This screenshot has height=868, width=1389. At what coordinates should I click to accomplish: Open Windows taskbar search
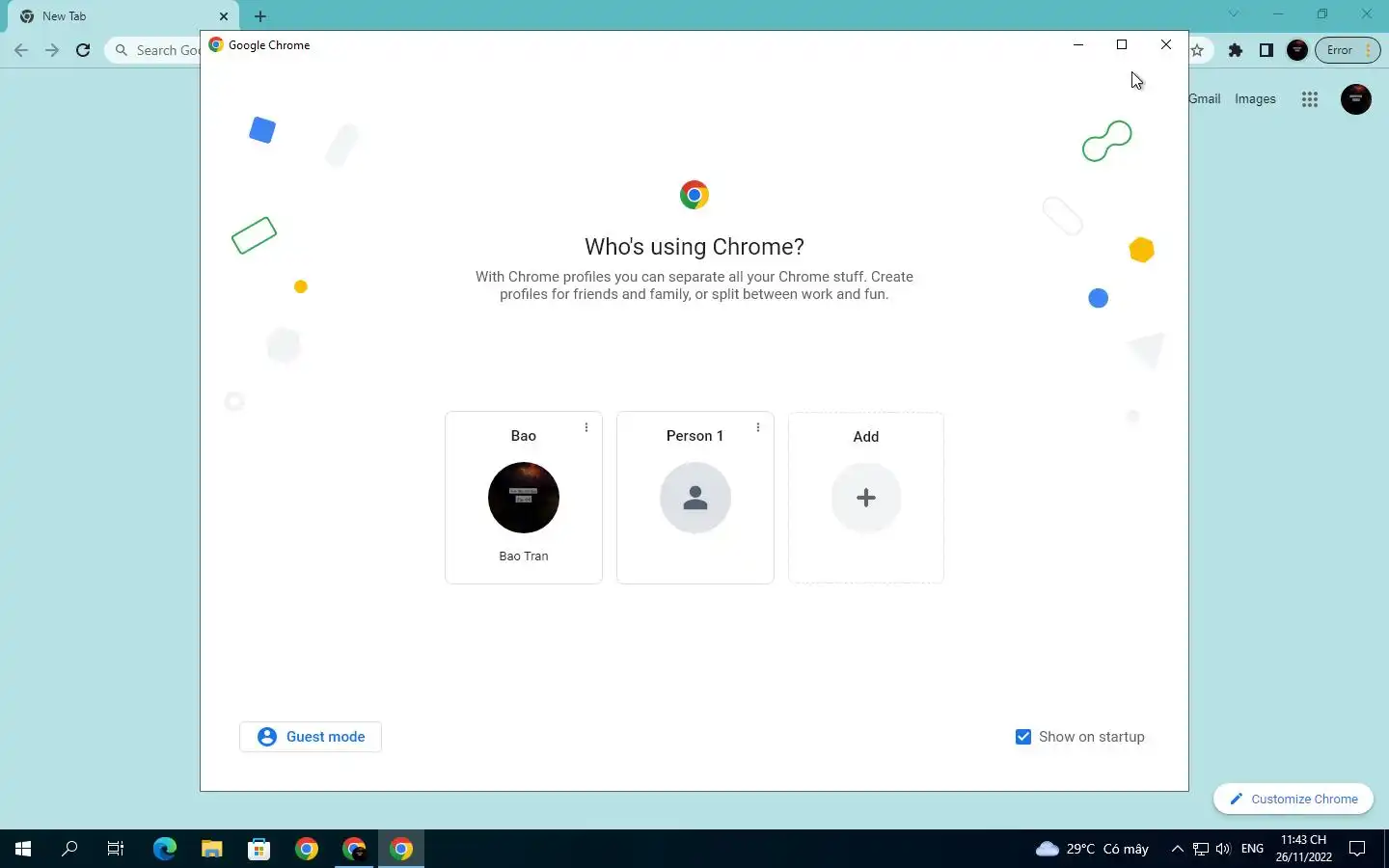coord(69,849)
